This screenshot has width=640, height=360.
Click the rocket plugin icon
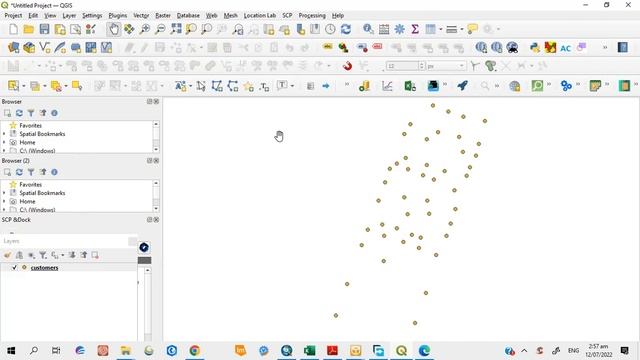click(462, 86)
